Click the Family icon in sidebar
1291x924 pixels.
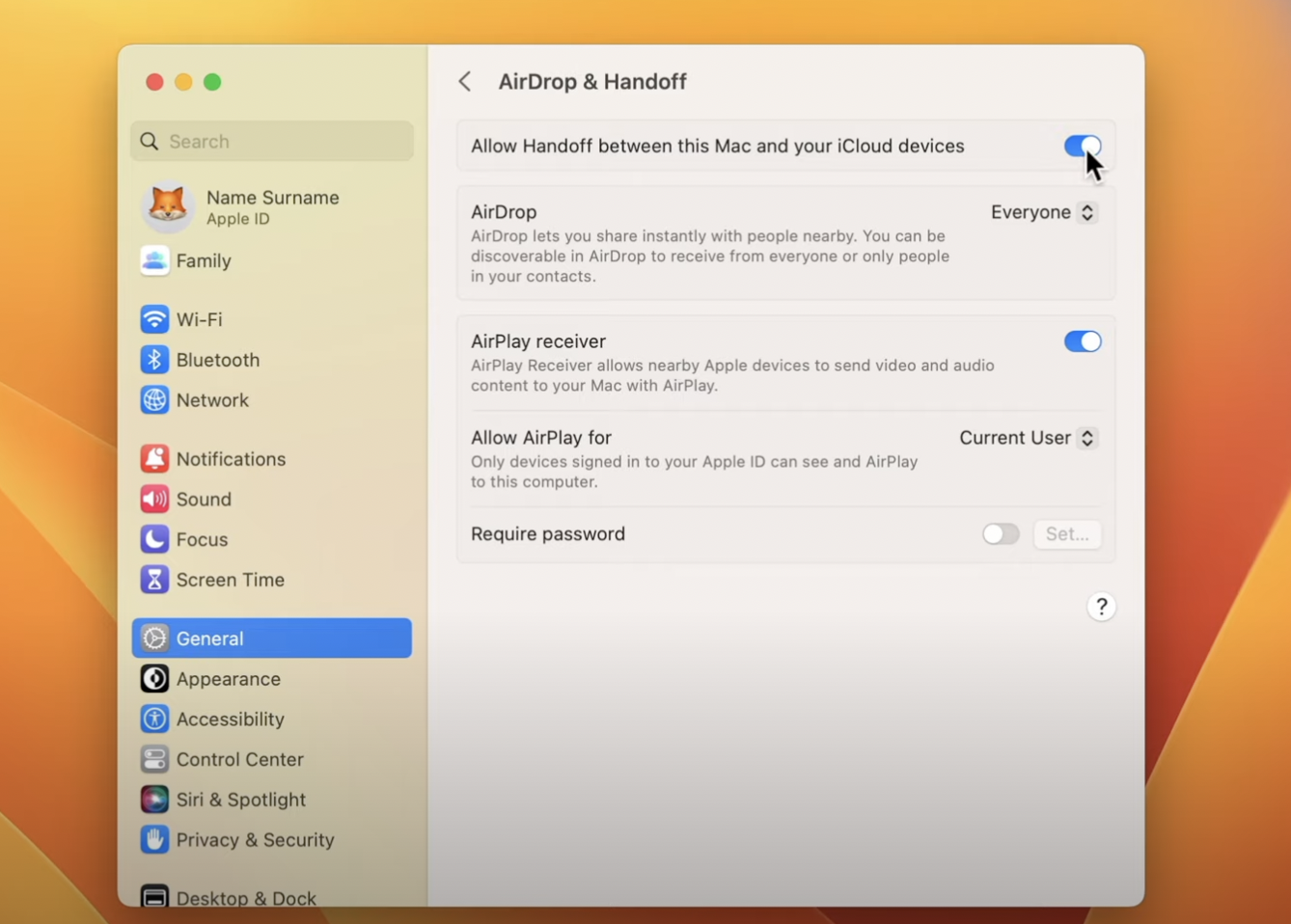(x=154, y=260)
